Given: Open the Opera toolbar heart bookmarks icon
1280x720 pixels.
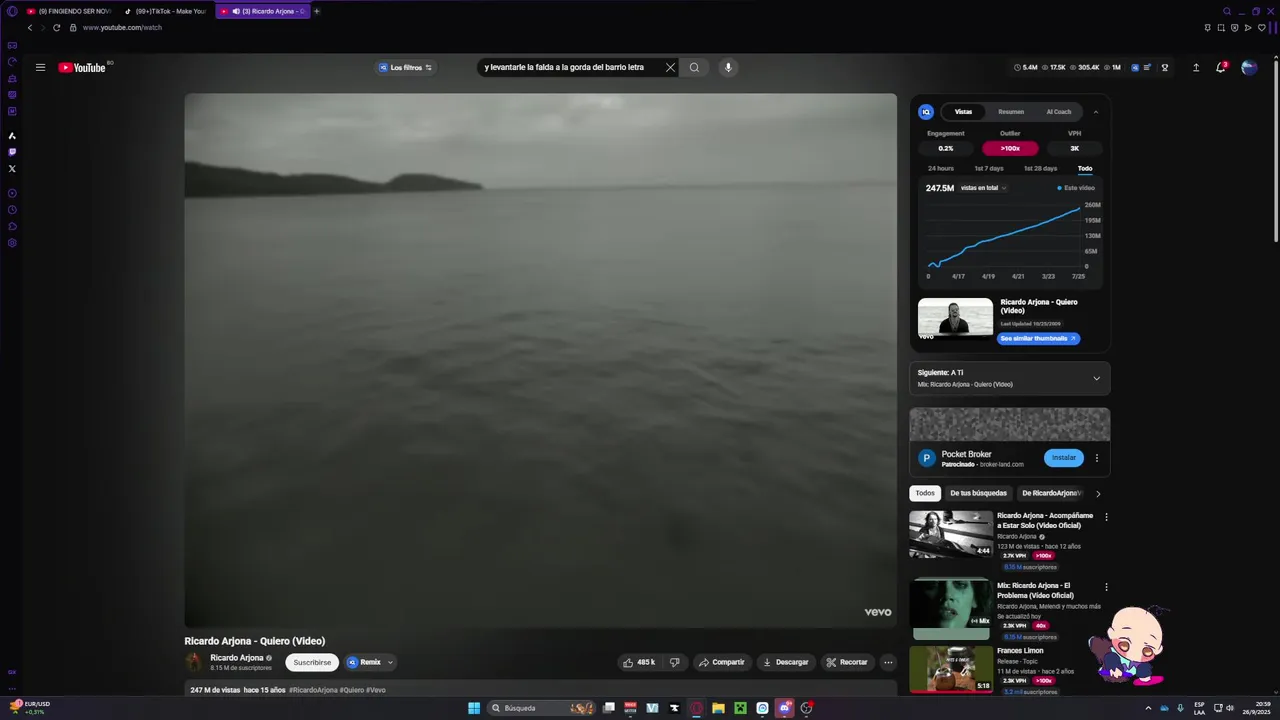Looking at the screenshot, I should [x=1261, y=28].
